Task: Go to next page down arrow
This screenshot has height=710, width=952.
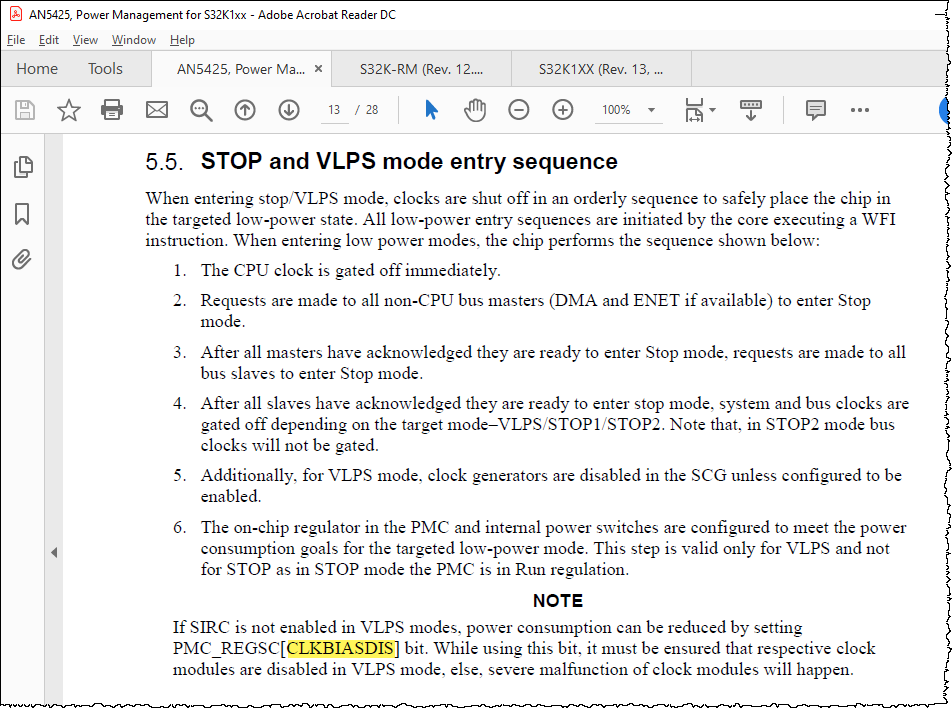Action: click(x=289, y=110)
